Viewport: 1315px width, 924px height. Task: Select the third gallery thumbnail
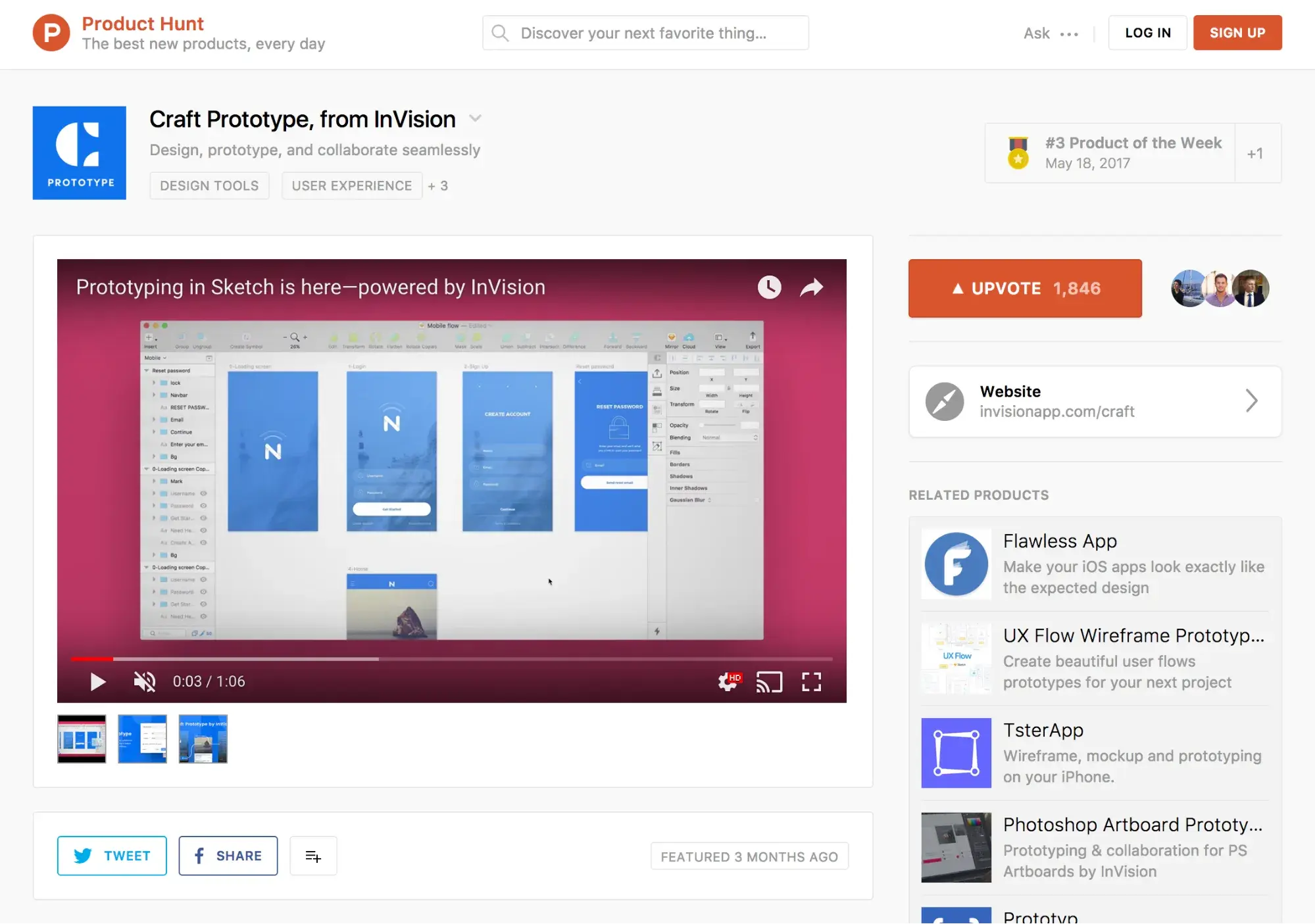click(203, 739)
